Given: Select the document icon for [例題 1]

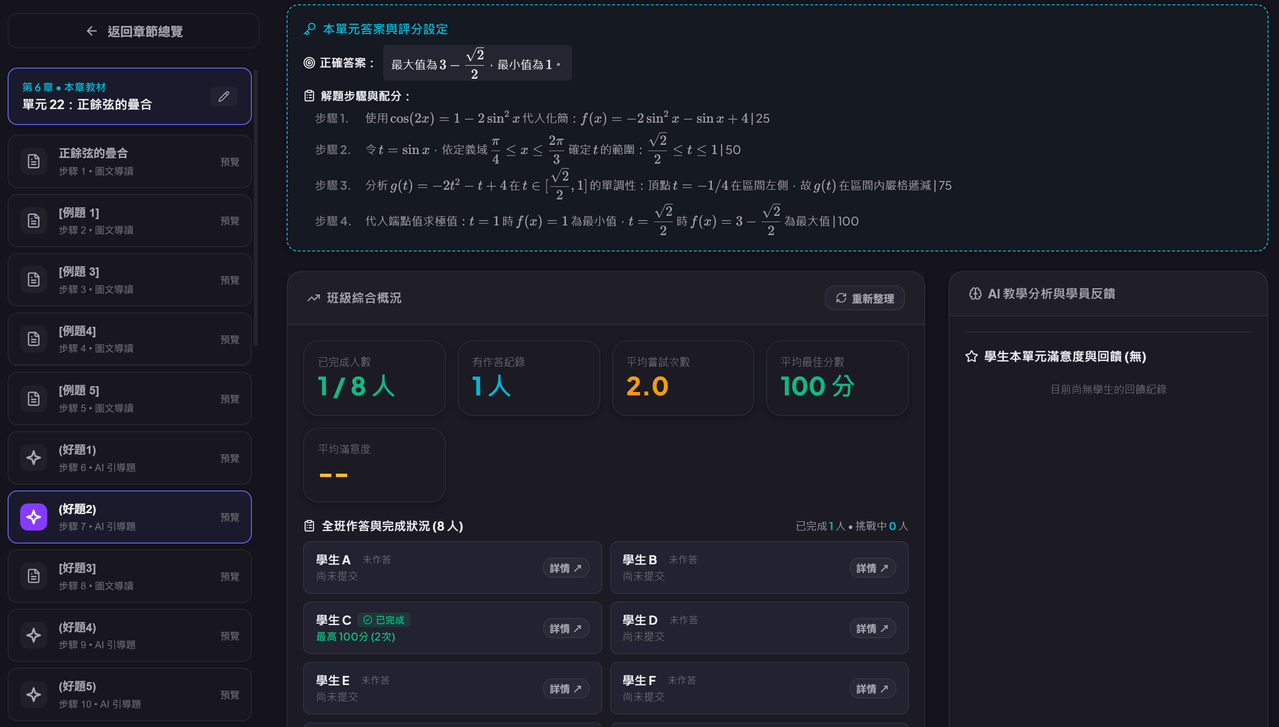Looking at the screenshot, I should 34,221.
